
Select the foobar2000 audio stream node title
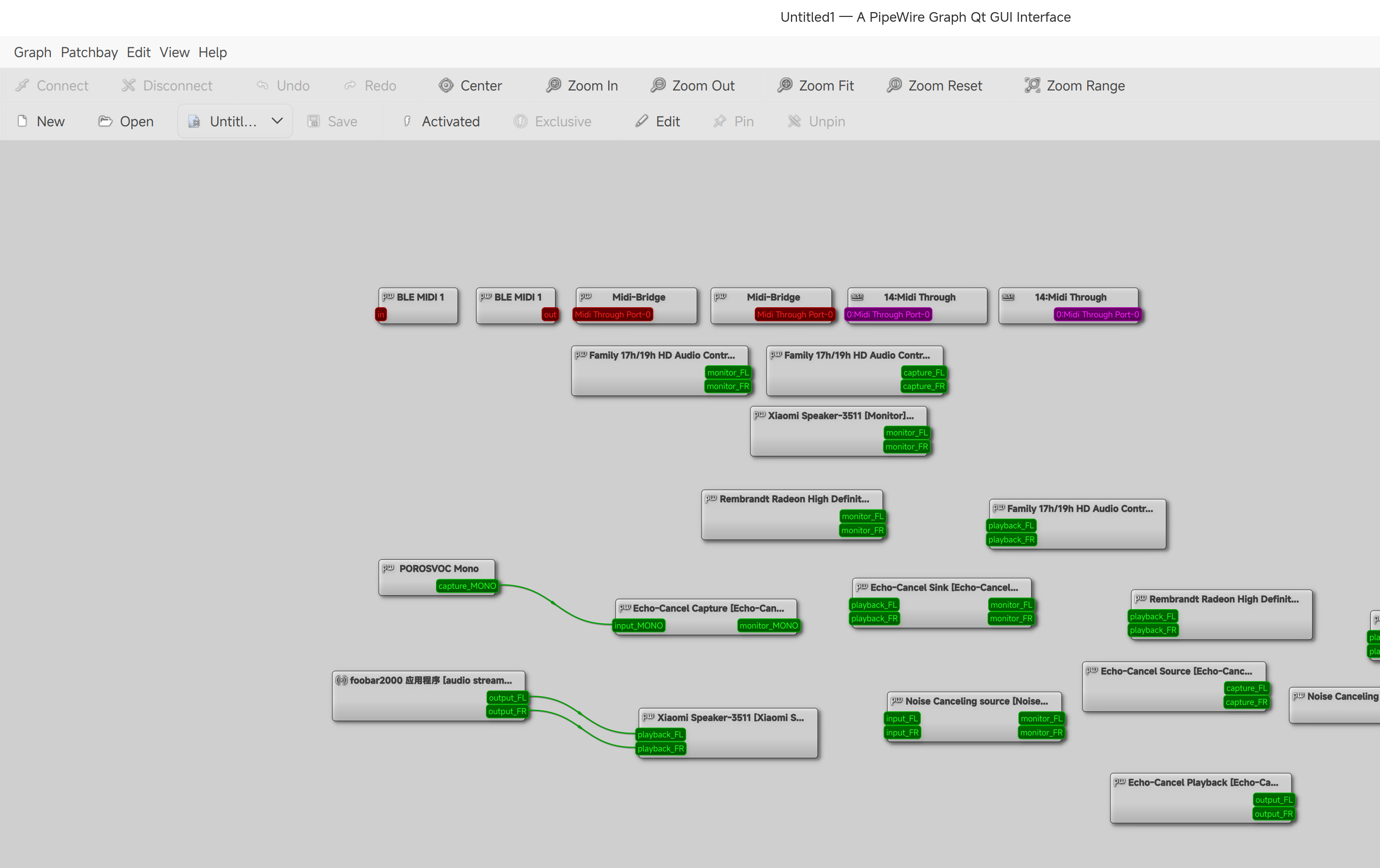click(x=431, y=681)
